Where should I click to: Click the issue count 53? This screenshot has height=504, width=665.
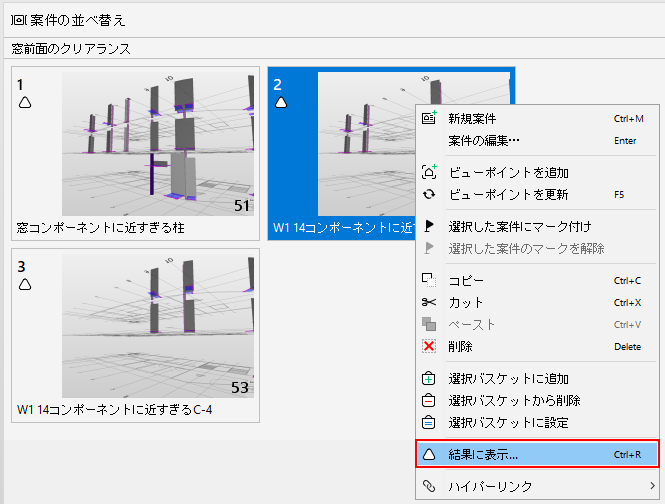click(x=240, y=387)
